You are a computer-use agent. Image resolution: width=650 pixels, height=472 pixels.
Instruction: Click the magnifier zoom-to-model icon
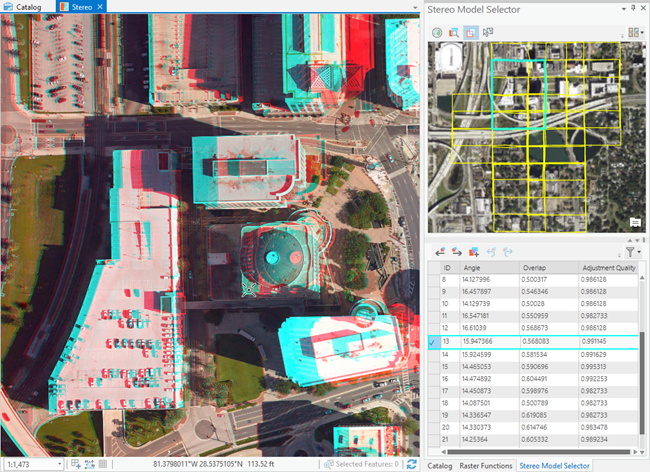click(x=454, y=33)
